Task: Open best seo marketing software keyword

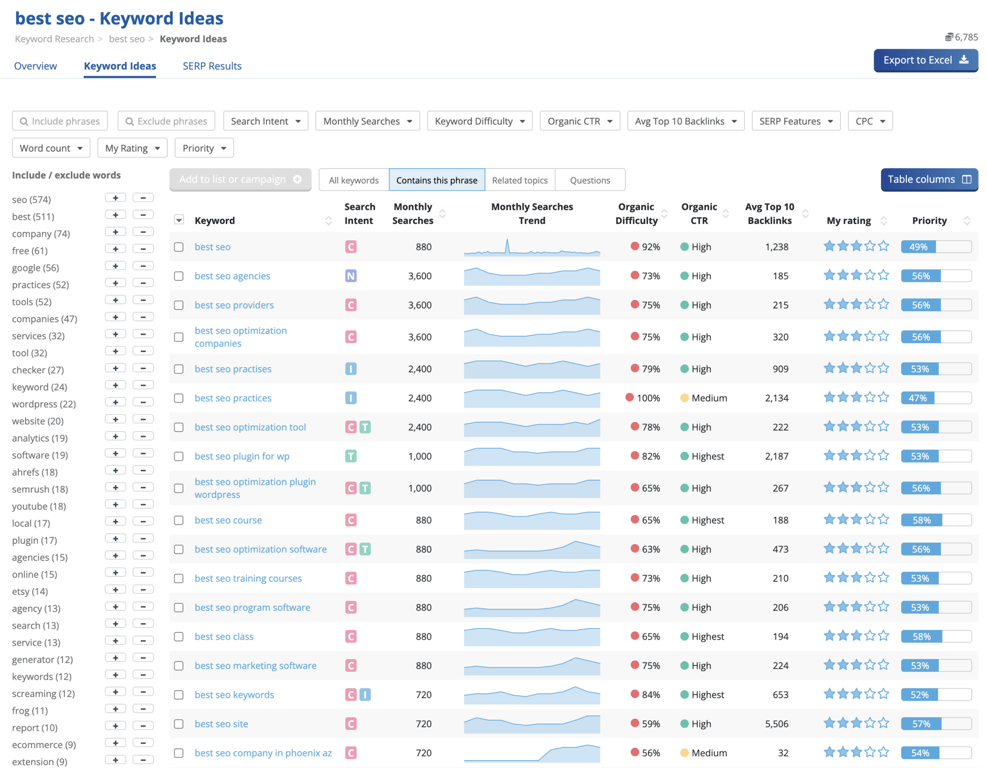Action: 256,665
